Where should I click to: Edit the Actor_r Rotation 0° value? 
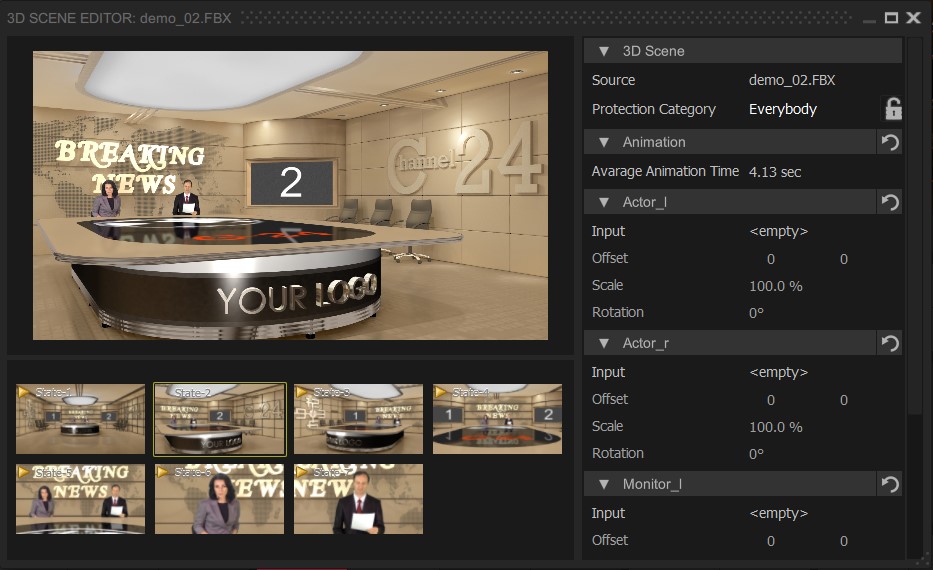point(756,454)
